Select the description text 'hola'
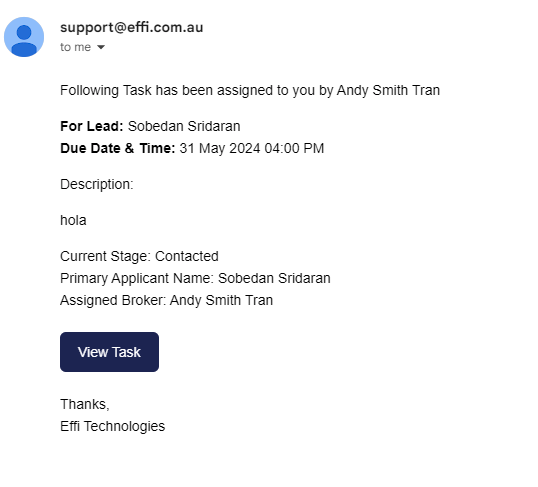538x487 pixels. point(73,220)
